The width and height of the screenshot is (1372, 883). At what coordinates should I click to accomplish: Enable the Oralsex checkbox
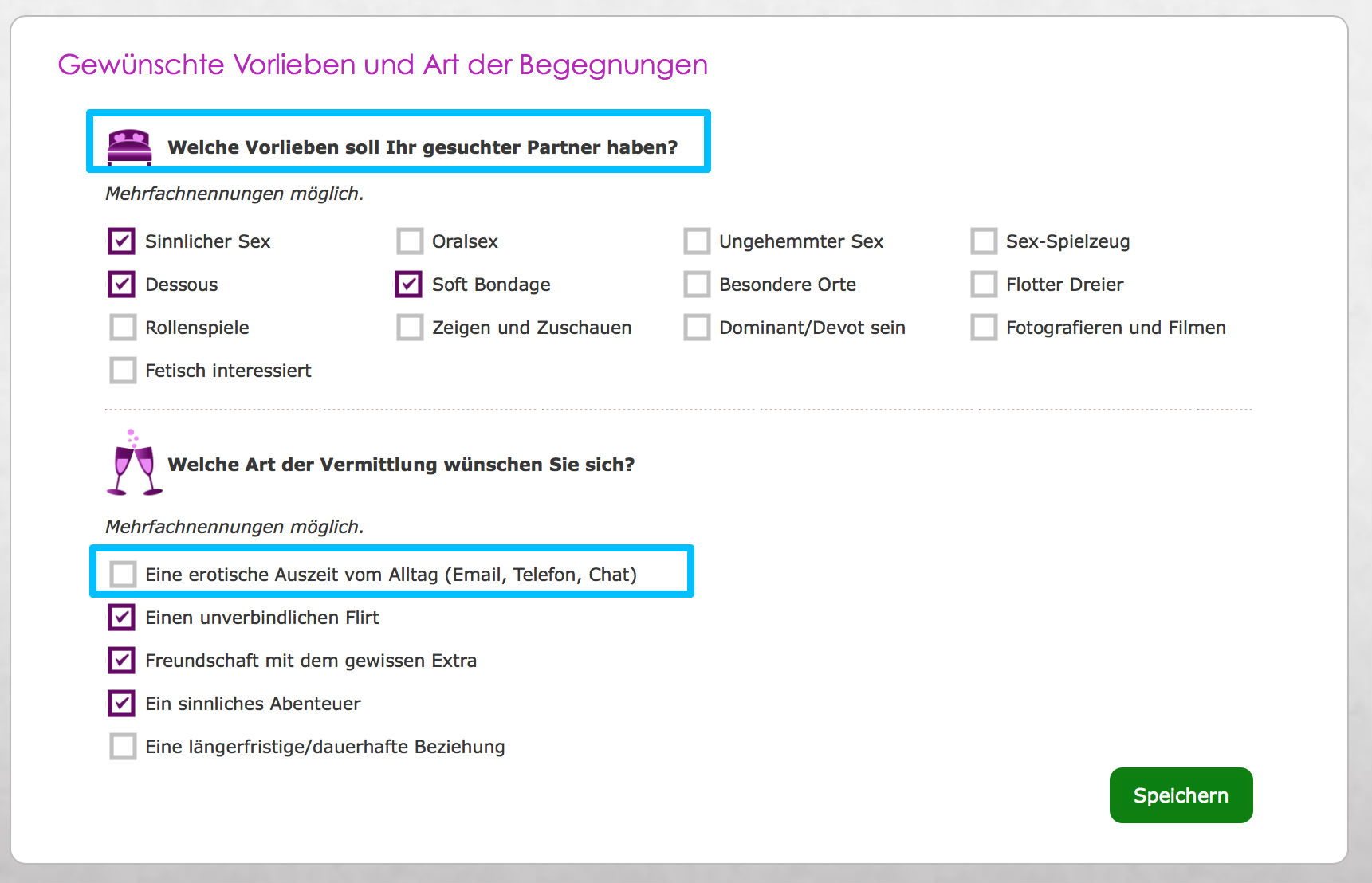click(410, 241)
